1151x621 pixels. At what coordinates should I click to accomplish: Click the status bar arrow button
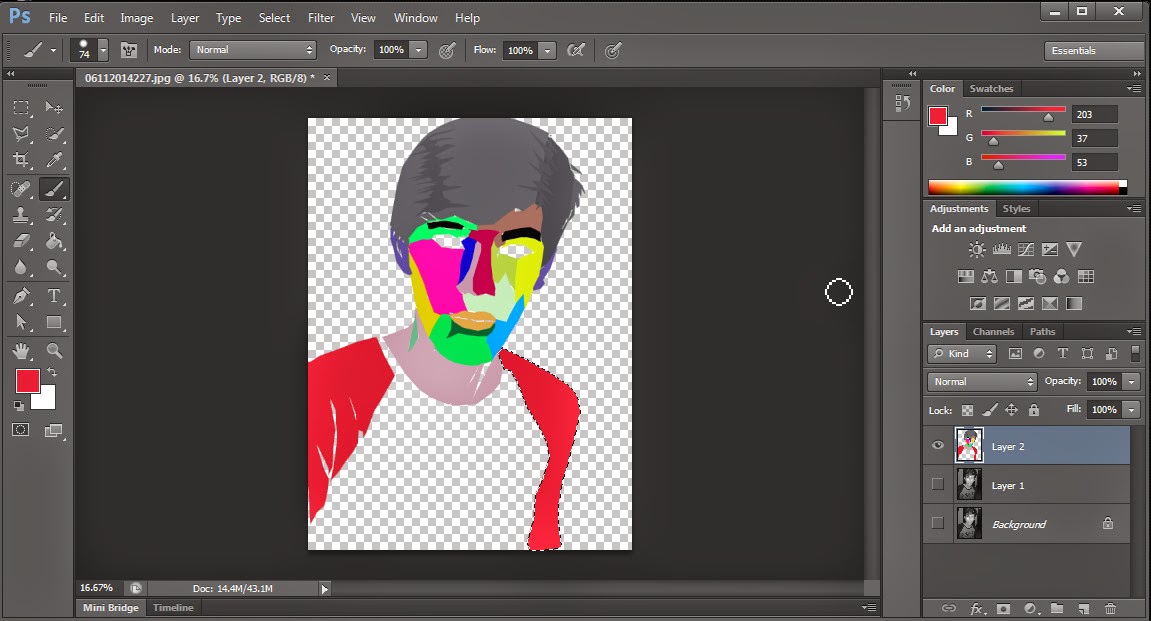pyautogui.click(x=324, y=589)
